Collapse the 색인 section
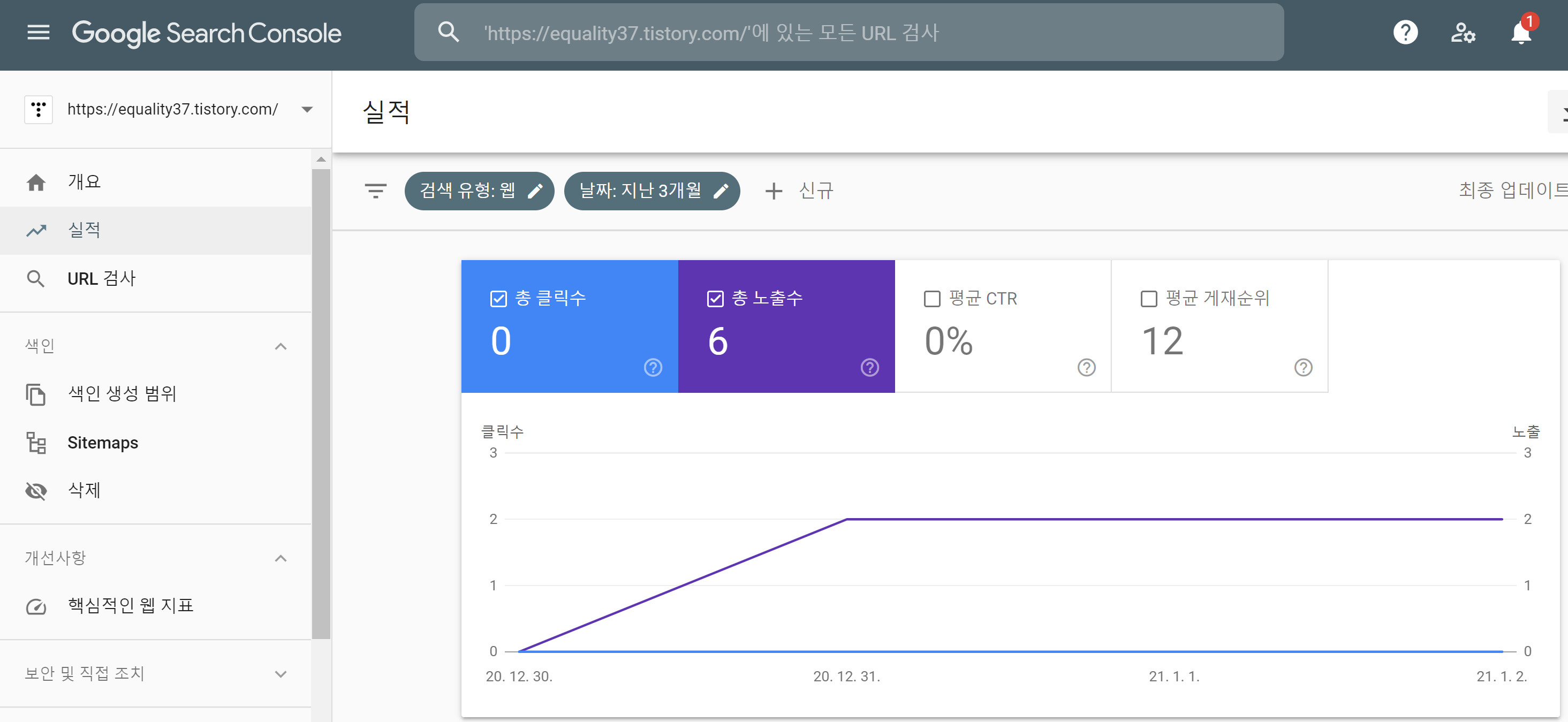Screen dimensions: 1568x722 [281, 346]
